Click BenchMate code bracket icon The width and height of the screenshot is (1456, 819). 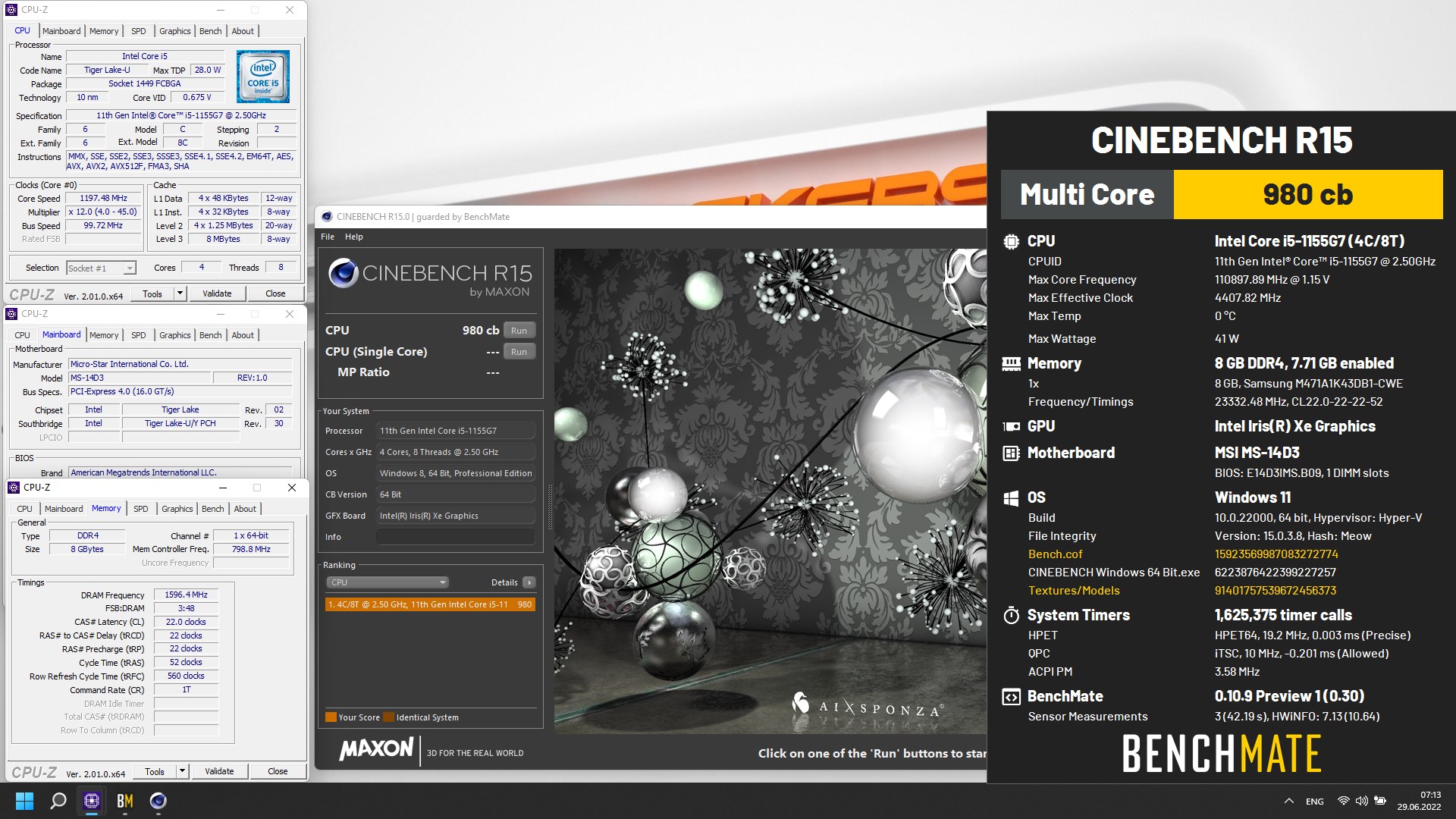(x=1011, y=696)
